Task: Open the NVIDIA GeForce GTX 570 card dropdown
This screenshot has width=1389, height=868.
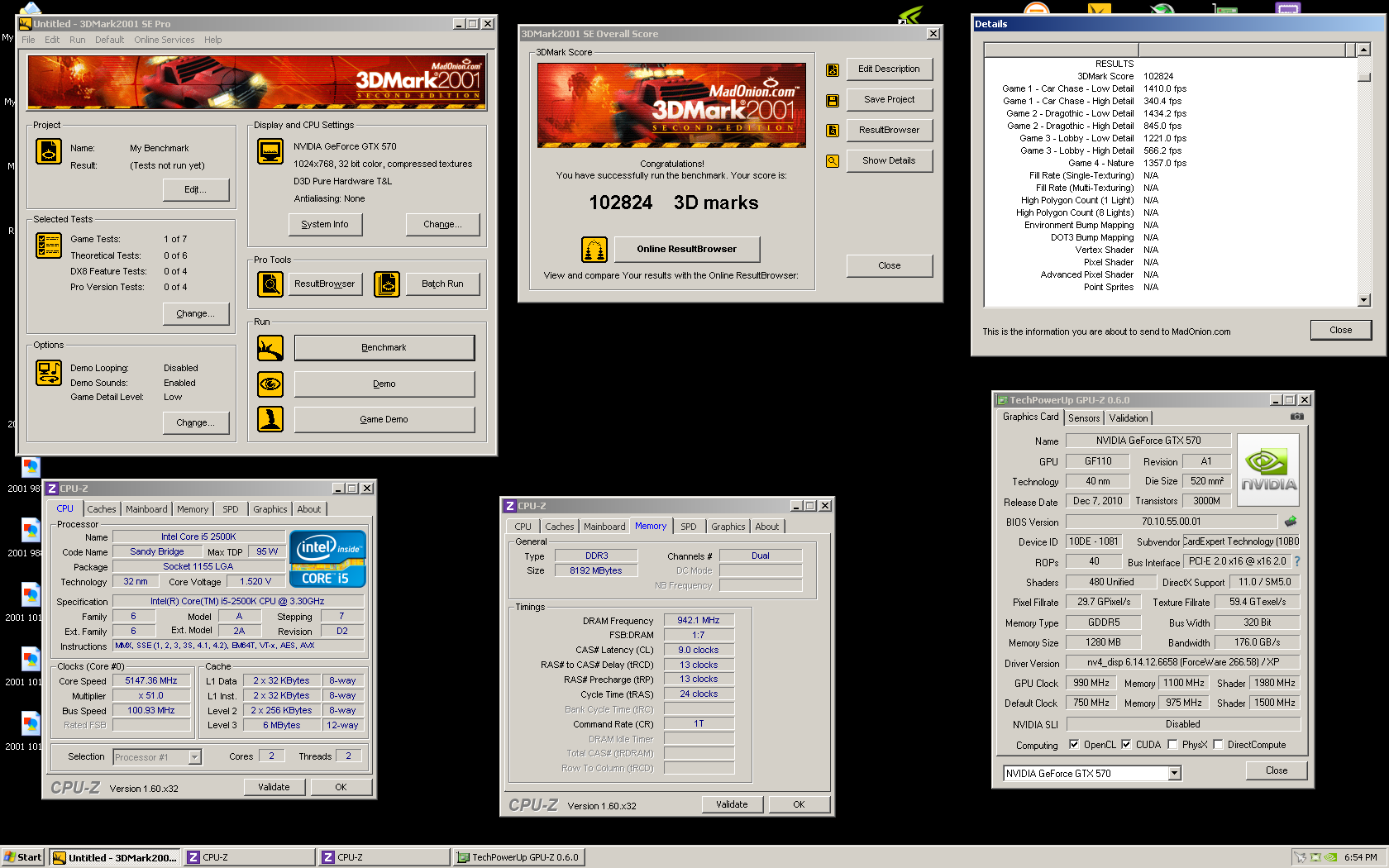Action: [1174, 774]
